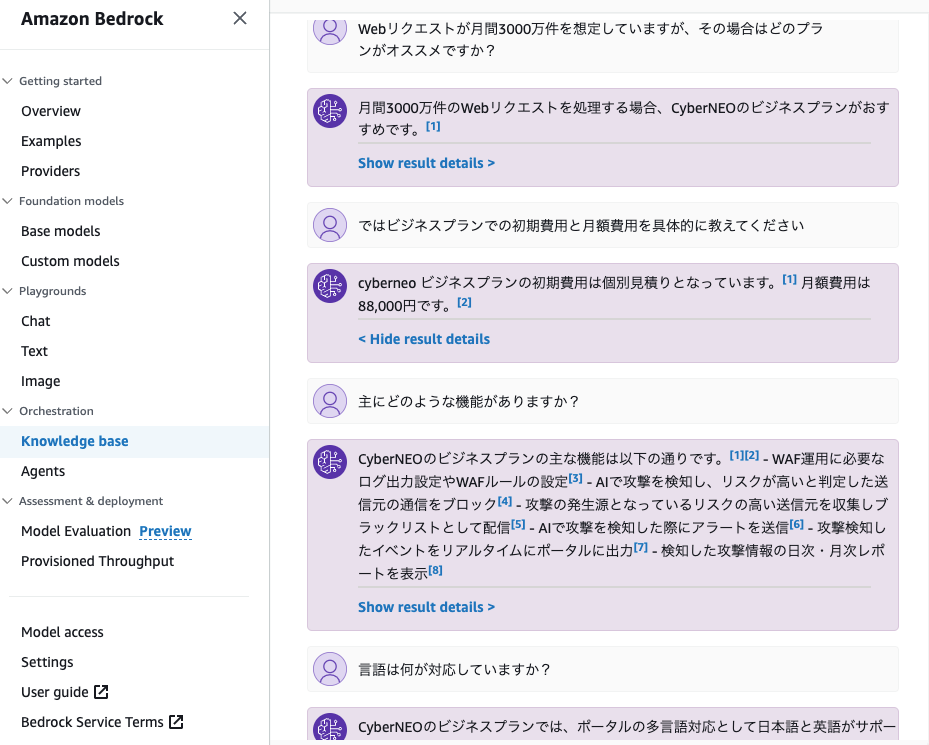Click the Bedrock Service Terms external-link icon
Screen dimensions: 929x745
tap(176, 722)
